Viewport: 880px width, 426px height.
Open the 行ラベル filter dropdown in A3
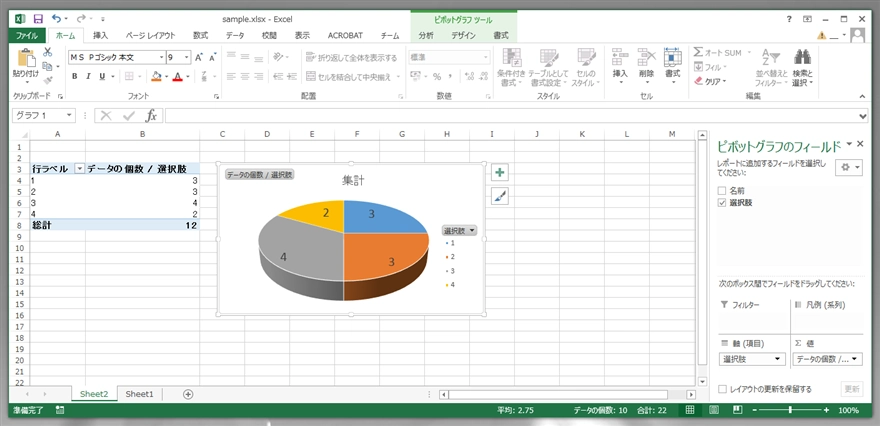[79, 168]
